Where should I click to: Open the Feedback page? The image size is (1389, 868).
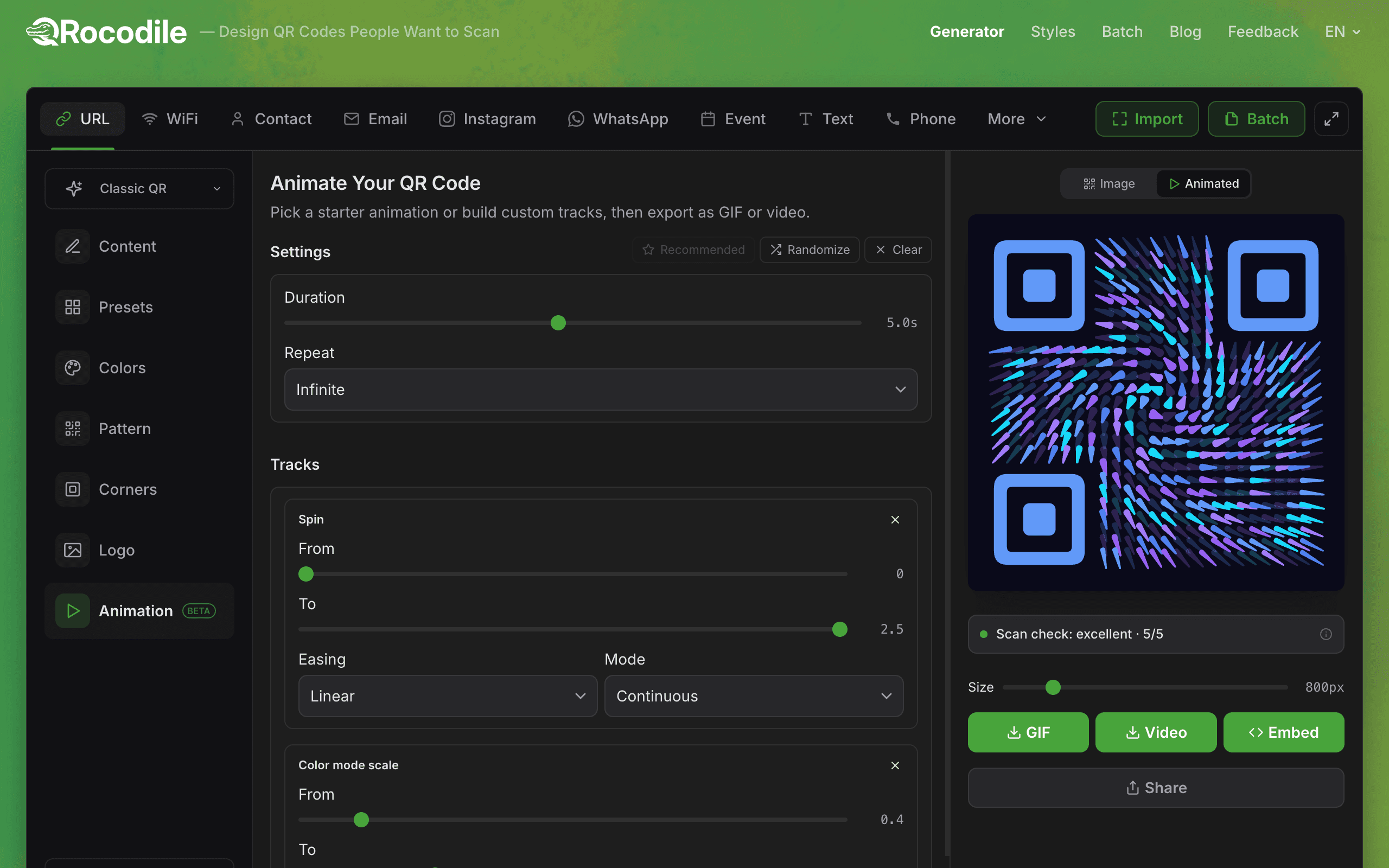click(x=1263, y=31)
